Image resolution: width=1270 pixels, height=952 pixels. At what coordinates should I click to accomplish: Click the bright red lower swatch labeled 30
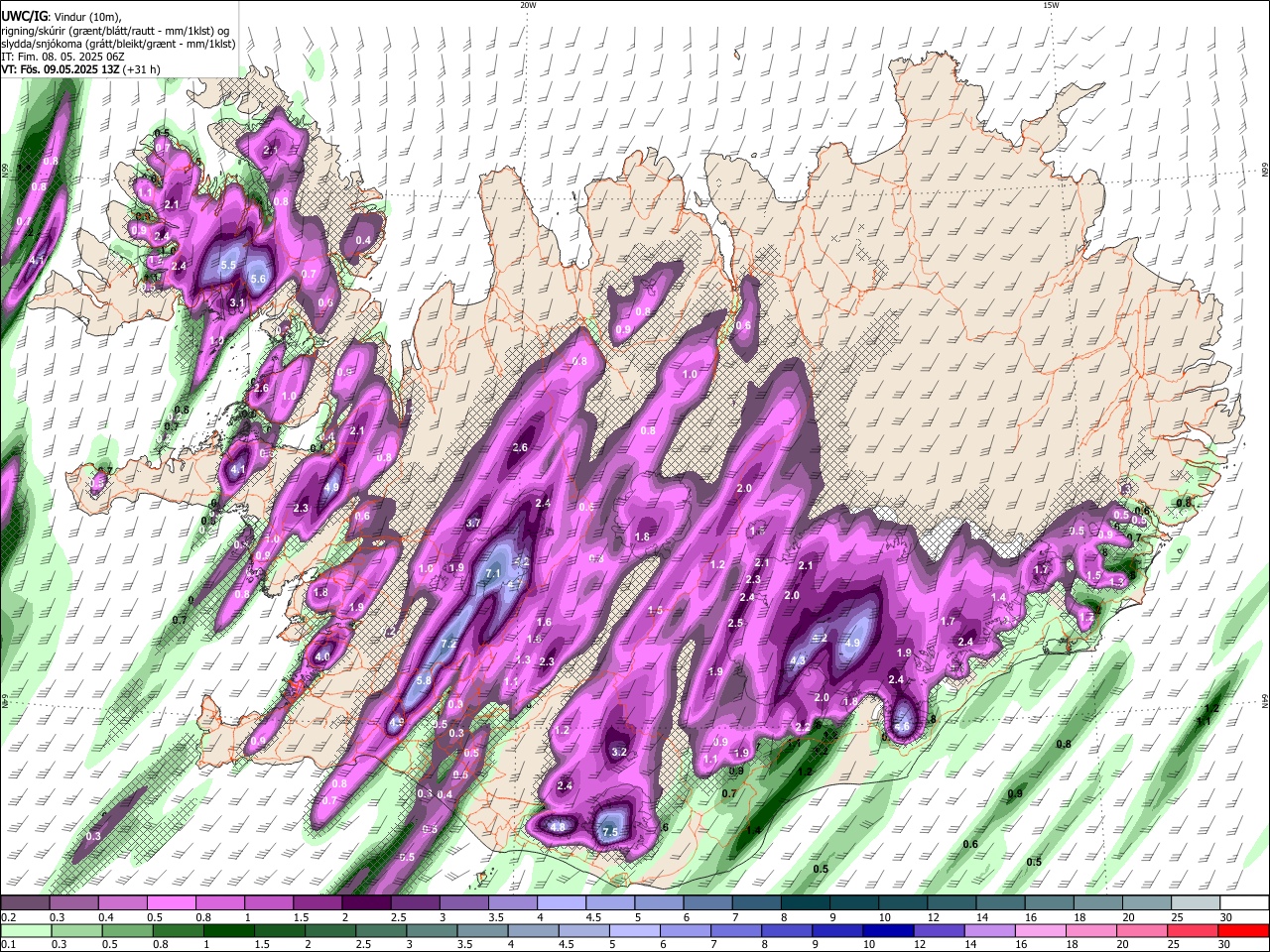tap(1241, 930)
